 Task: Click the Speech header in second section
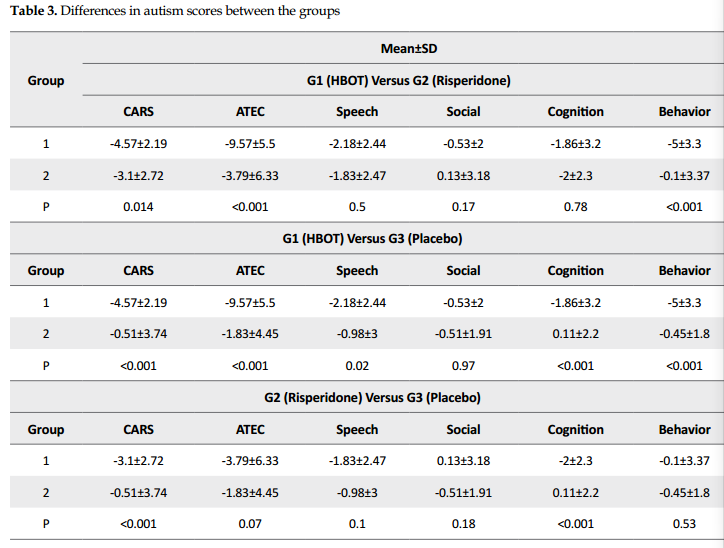(357, 271)
